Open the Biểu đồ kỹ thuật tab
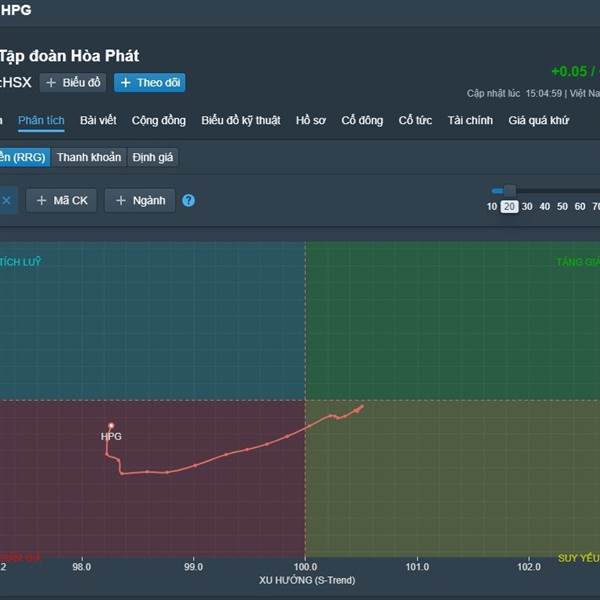Screen dimensions: 600x600 pyautogui.click(x=241, y=121)
